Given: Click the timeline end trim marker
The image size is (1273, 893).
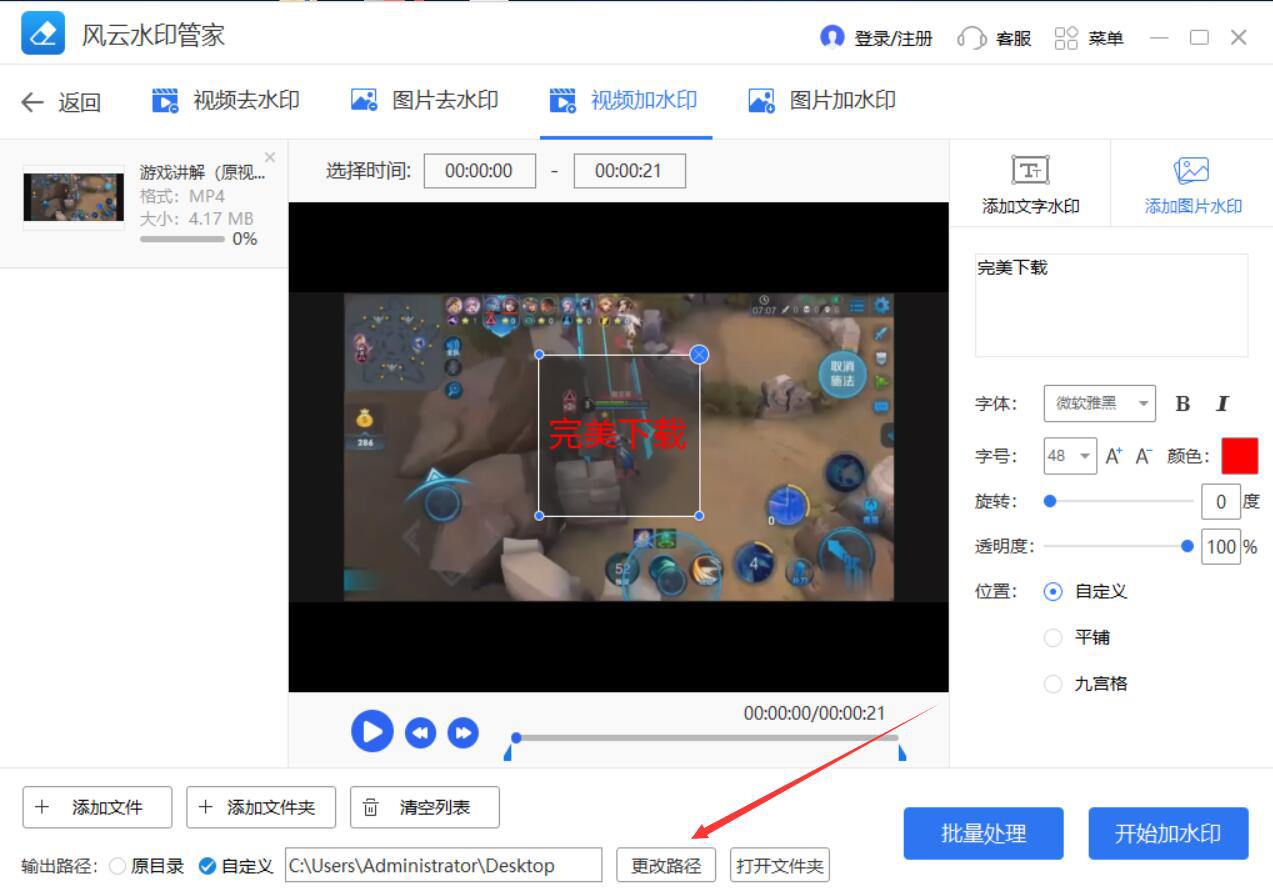Looking at the screenshot, I should [x=902, y=752].
